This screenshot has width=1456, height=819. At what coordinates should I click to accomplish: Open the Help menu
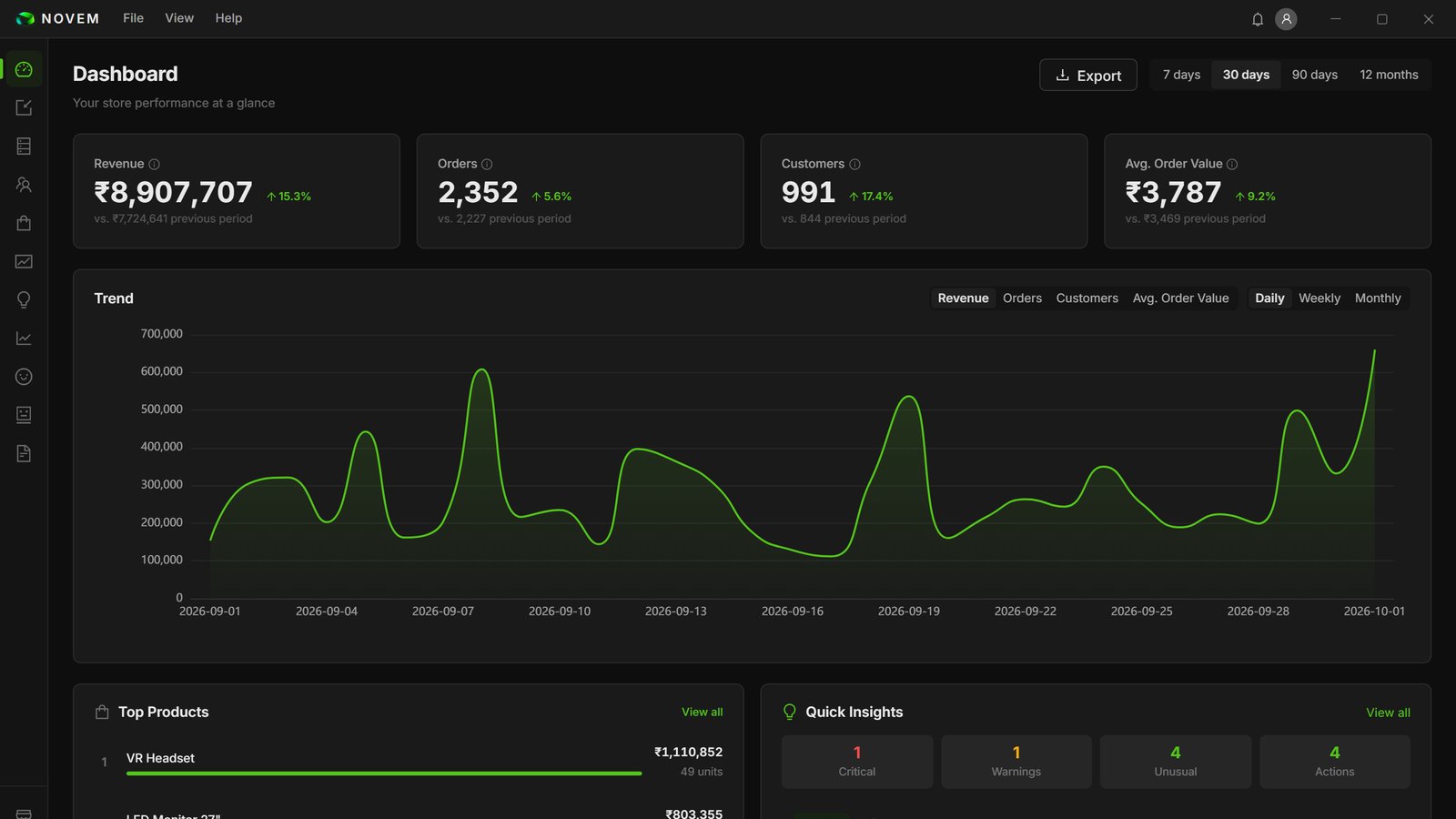[x=228, y=18]
